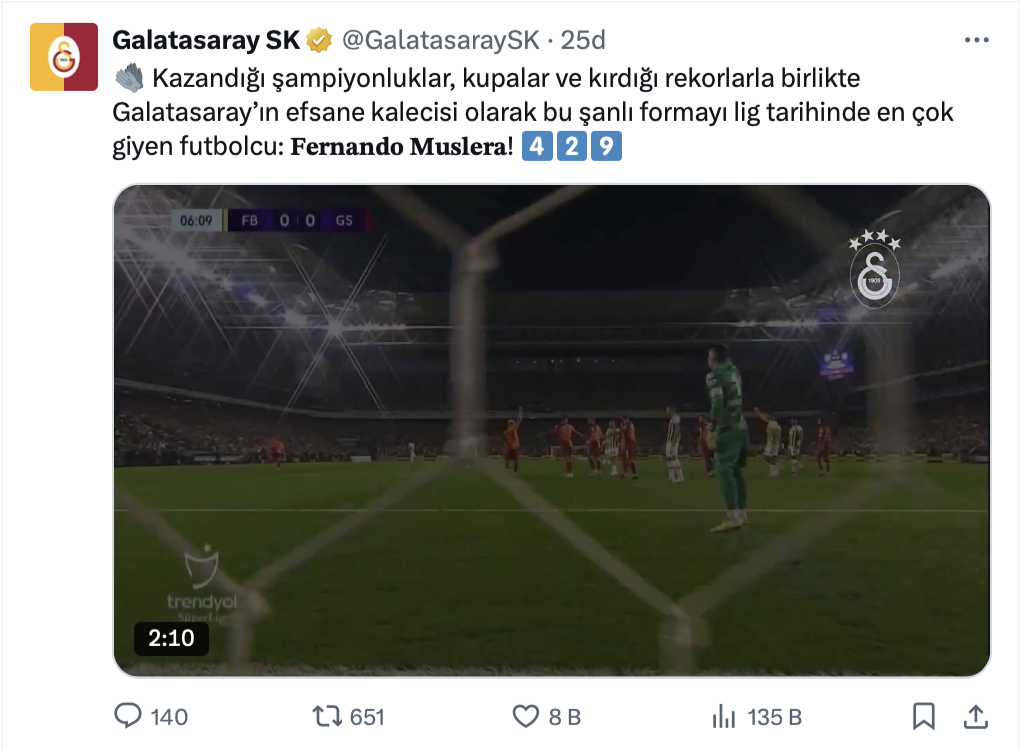Click the 135 B views count
Viewport: 1020px width, 750px height.
[775, 717]
